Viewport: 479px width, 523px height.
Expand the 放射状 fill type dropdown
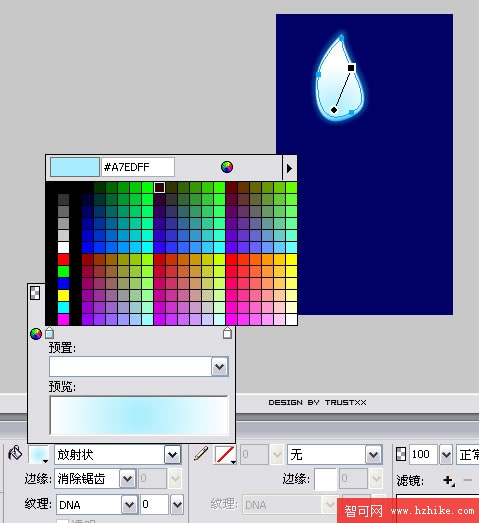tap(172, 454)
